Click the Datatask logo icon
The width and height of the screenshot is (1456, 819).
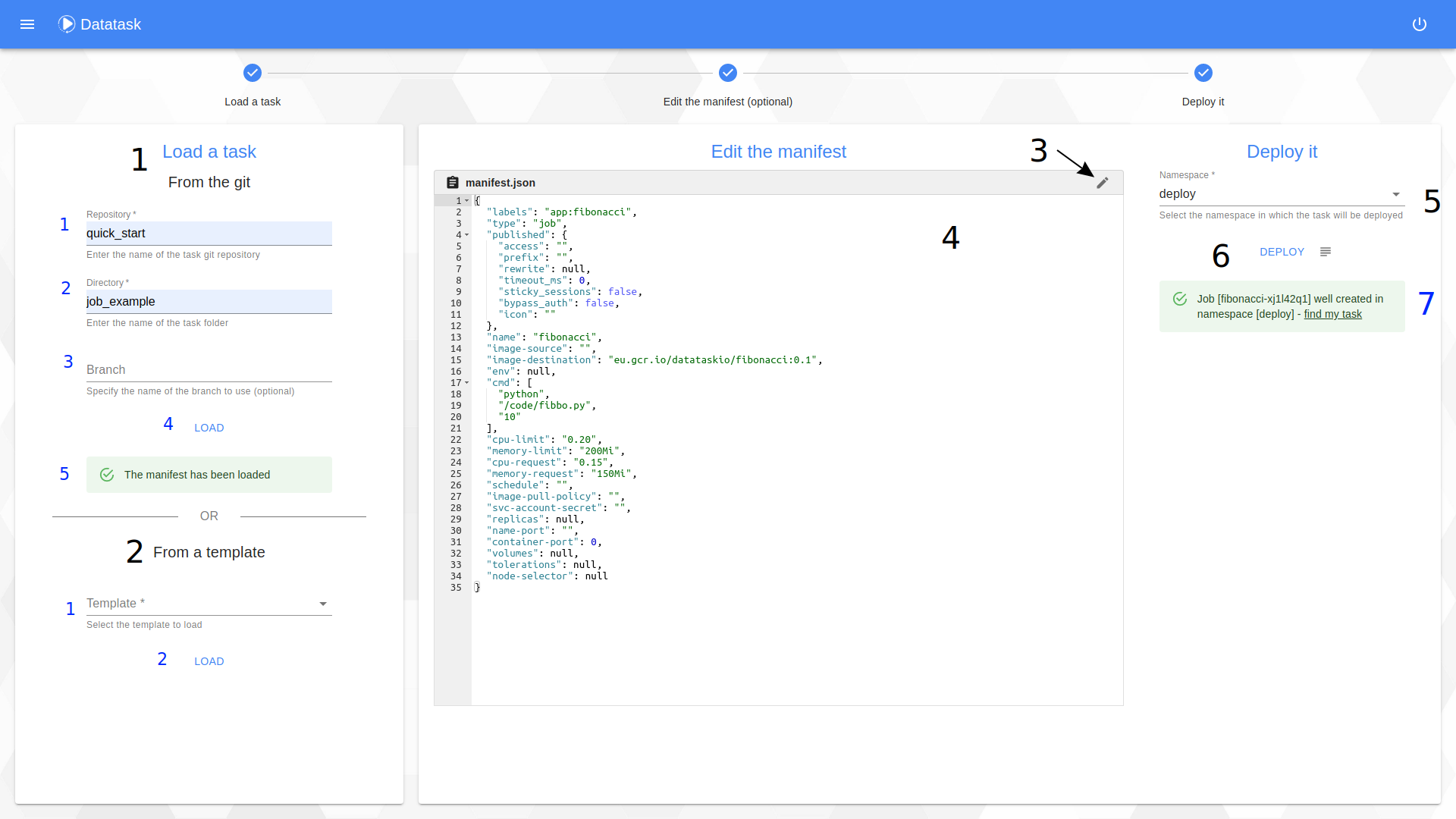click(x=66, y=24)
